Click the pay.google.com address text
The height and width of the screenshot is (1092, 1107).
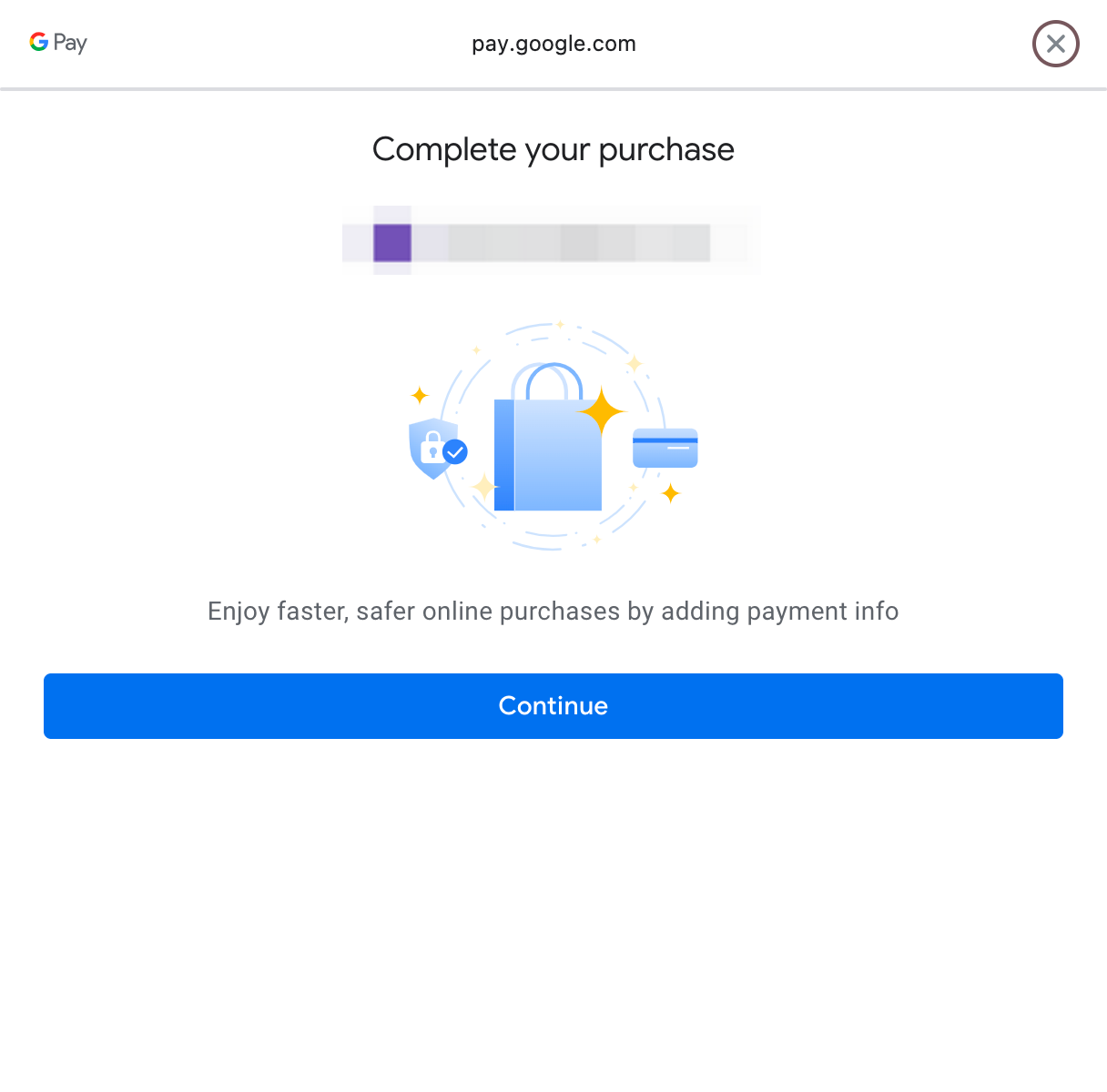(553, 44)
